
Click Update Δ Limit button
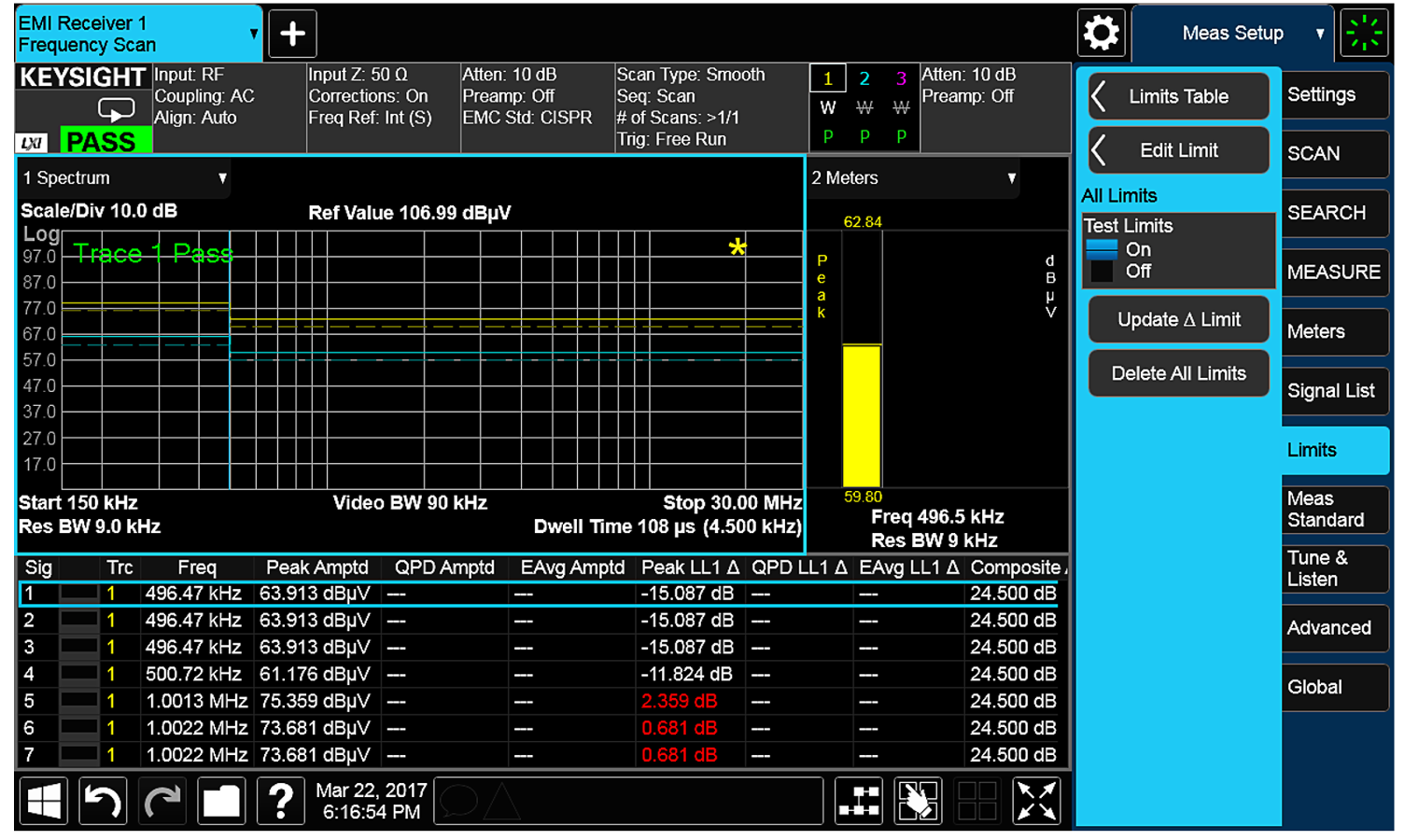1178,319
